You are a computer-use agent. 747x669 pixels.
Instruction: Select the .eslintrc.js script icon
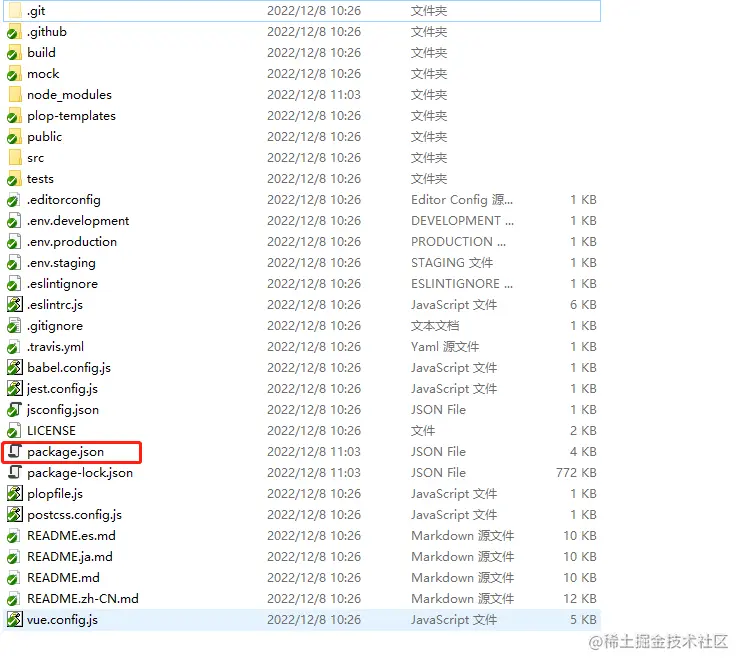tap(14, 304)
